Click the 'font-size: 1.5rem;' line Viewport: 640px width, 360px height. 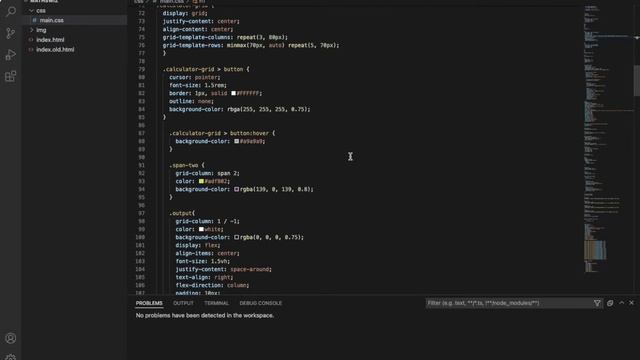click(198, 85)
